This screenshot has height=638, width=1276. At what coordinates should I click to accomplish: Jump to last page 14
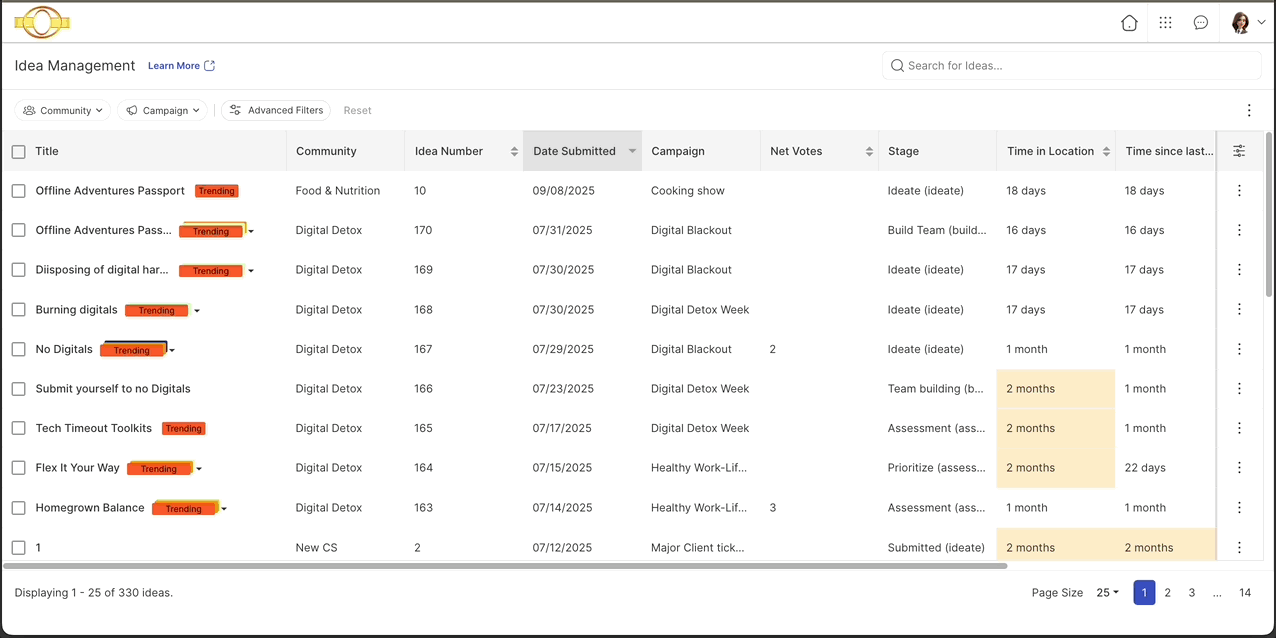point(1245,593)
